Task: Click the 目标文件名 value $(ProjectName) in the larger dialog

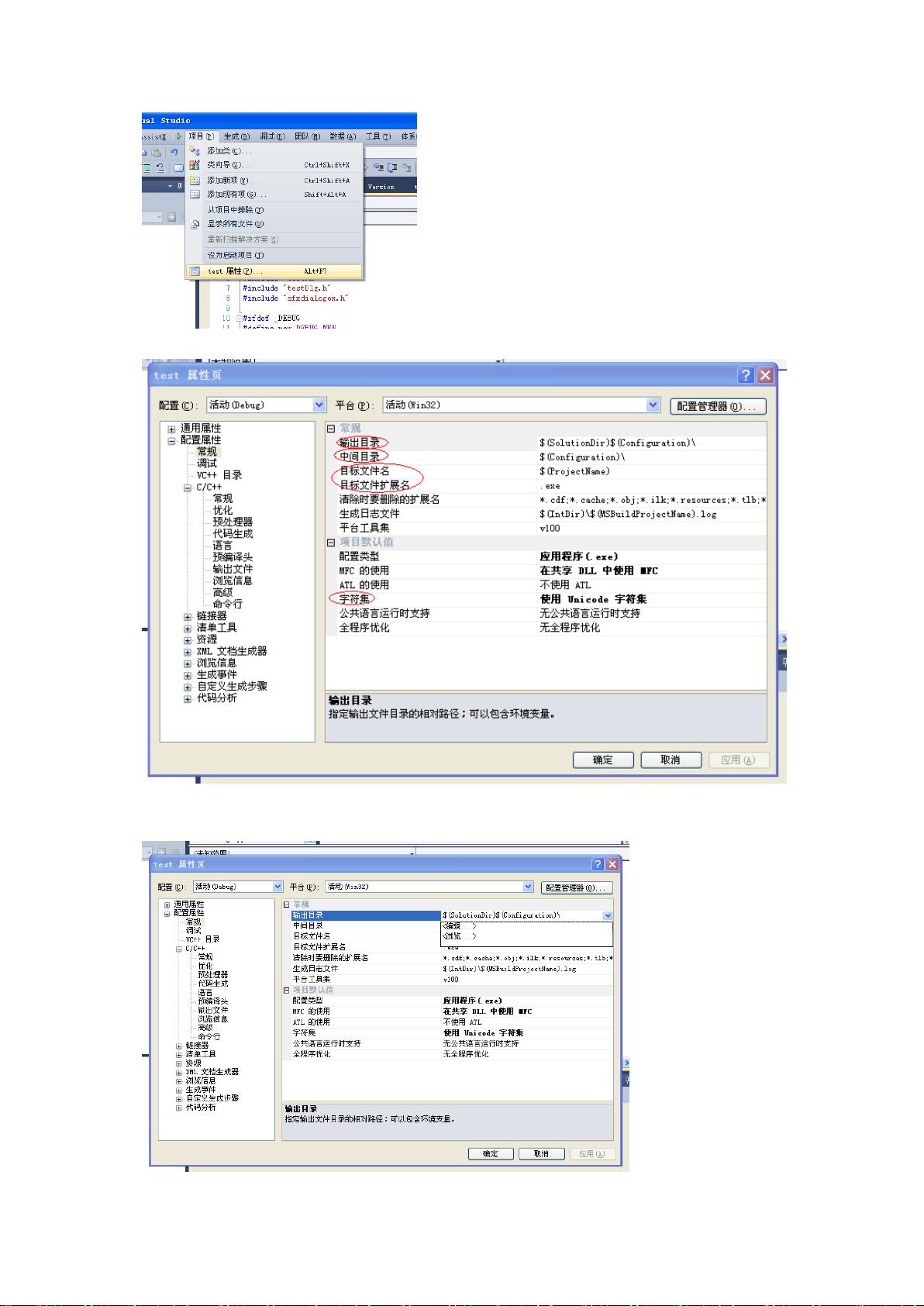Action: 575,471
